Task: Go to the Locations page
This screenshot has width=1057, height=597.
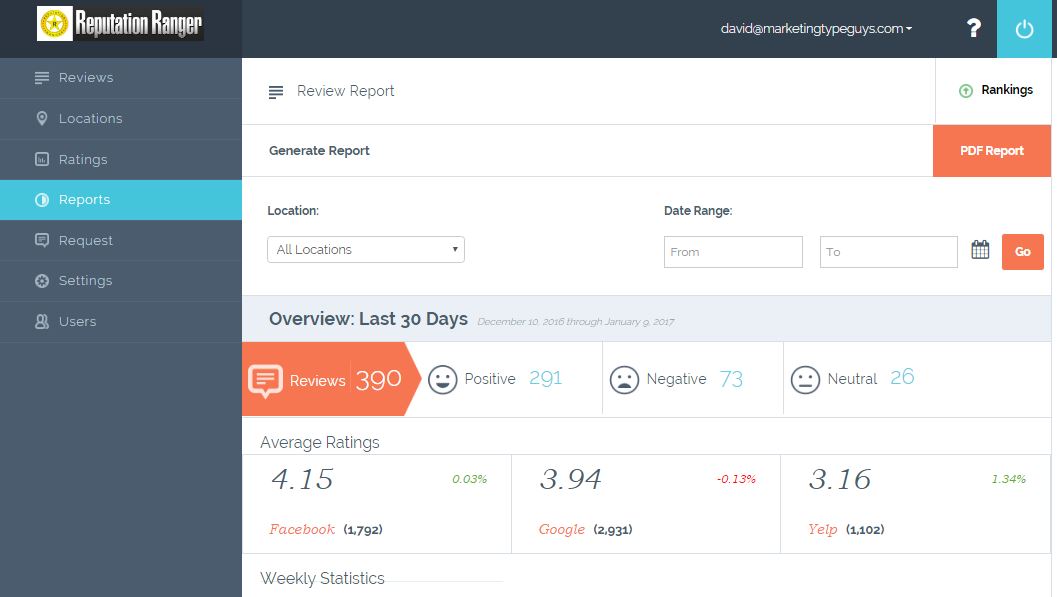Action: [121, 119]
